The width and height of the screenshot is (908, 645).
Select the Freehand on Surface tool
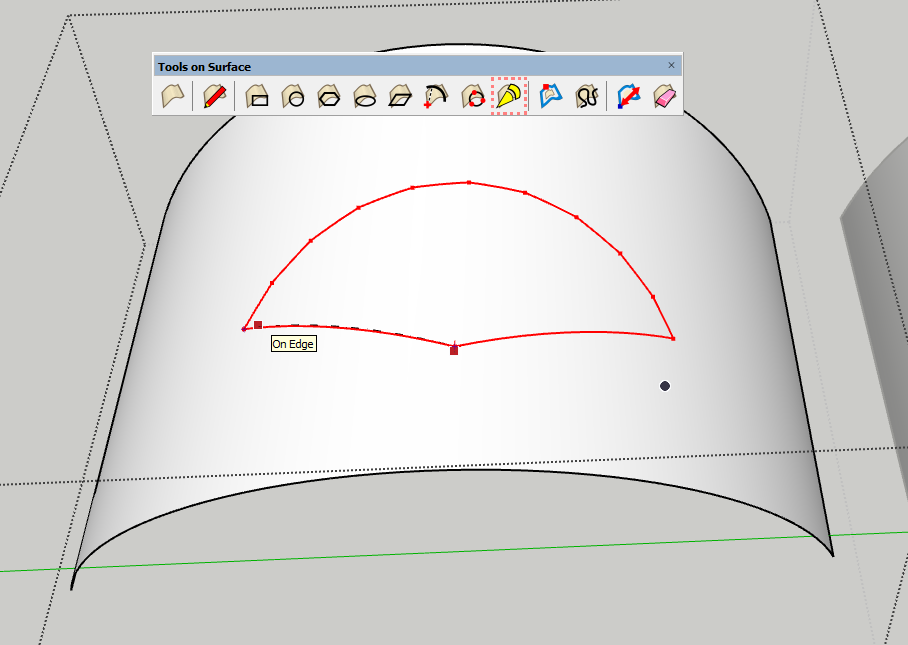click(587, 97)
